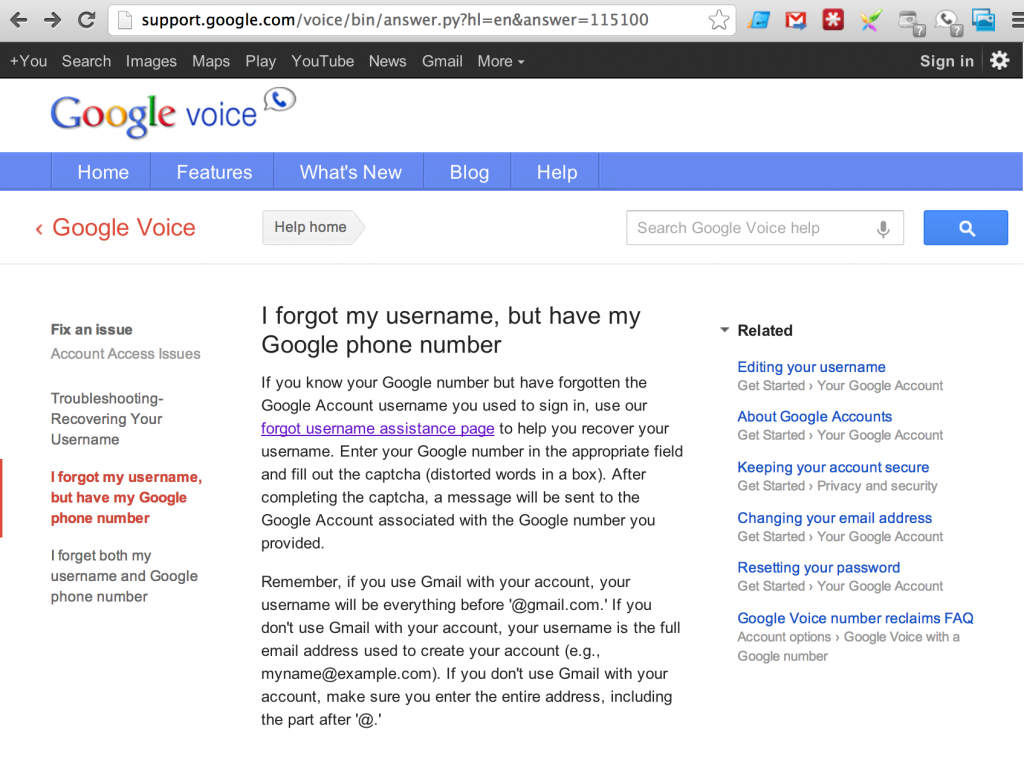Click 'Get Started › Privacy and security' text

coord(837,486)
